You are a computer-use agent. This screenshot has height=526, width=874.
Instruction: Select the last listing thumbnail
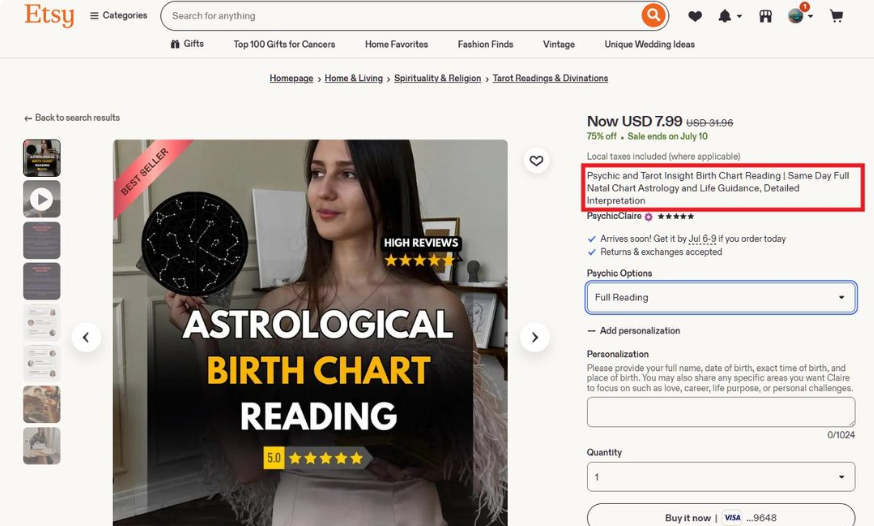42,446
